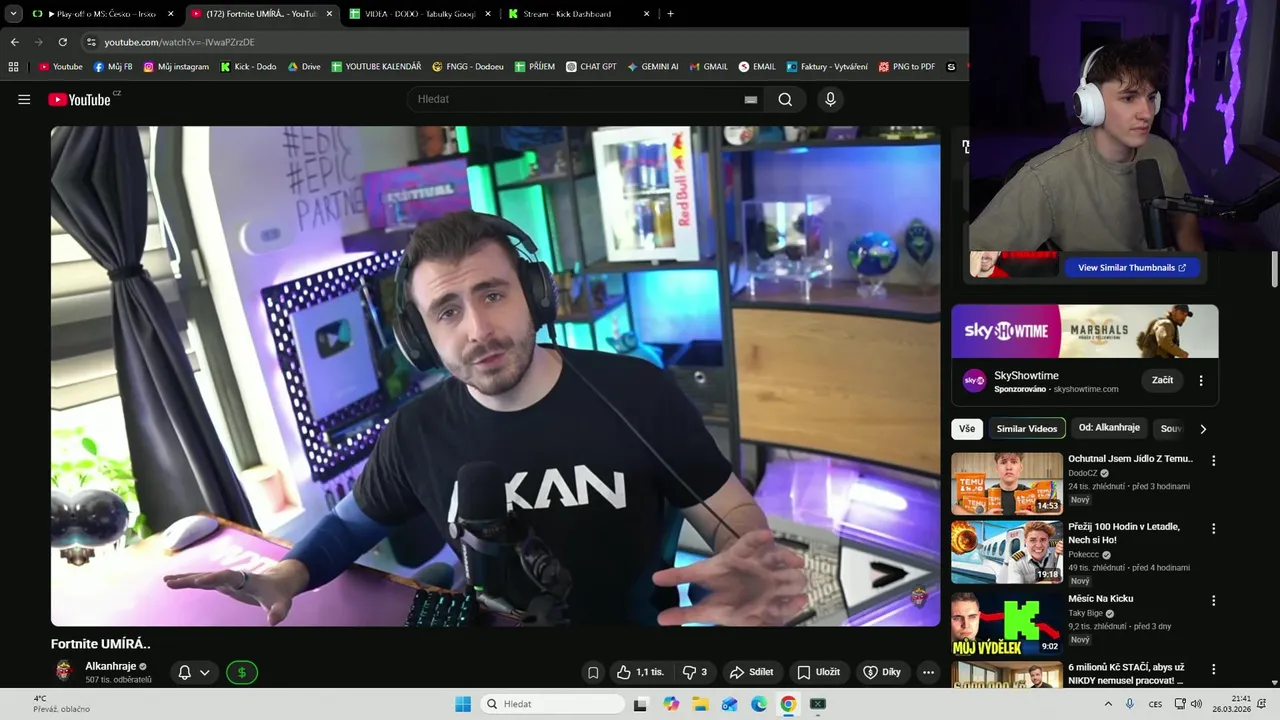The width and height of the screenshot is (1280, 720).
Task: Like the video with 1,1 tis. likes
Action: 640,672
